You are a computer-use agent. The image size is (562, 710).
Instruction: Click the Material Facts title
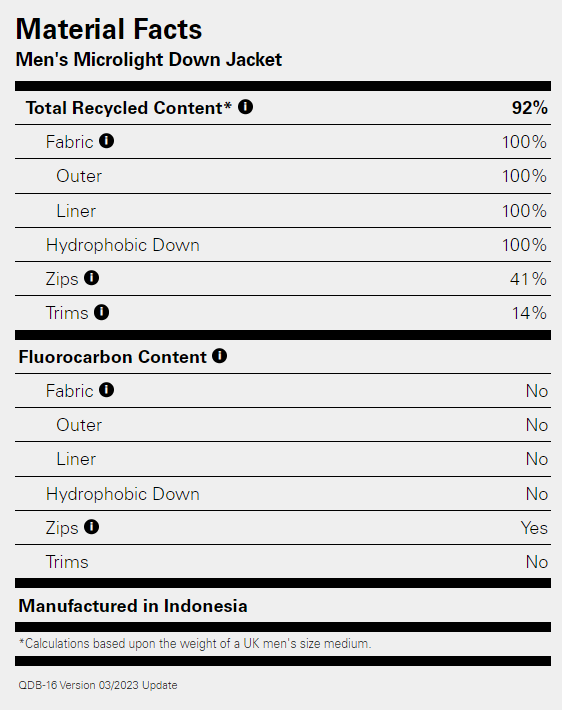[x=109, y=29]
